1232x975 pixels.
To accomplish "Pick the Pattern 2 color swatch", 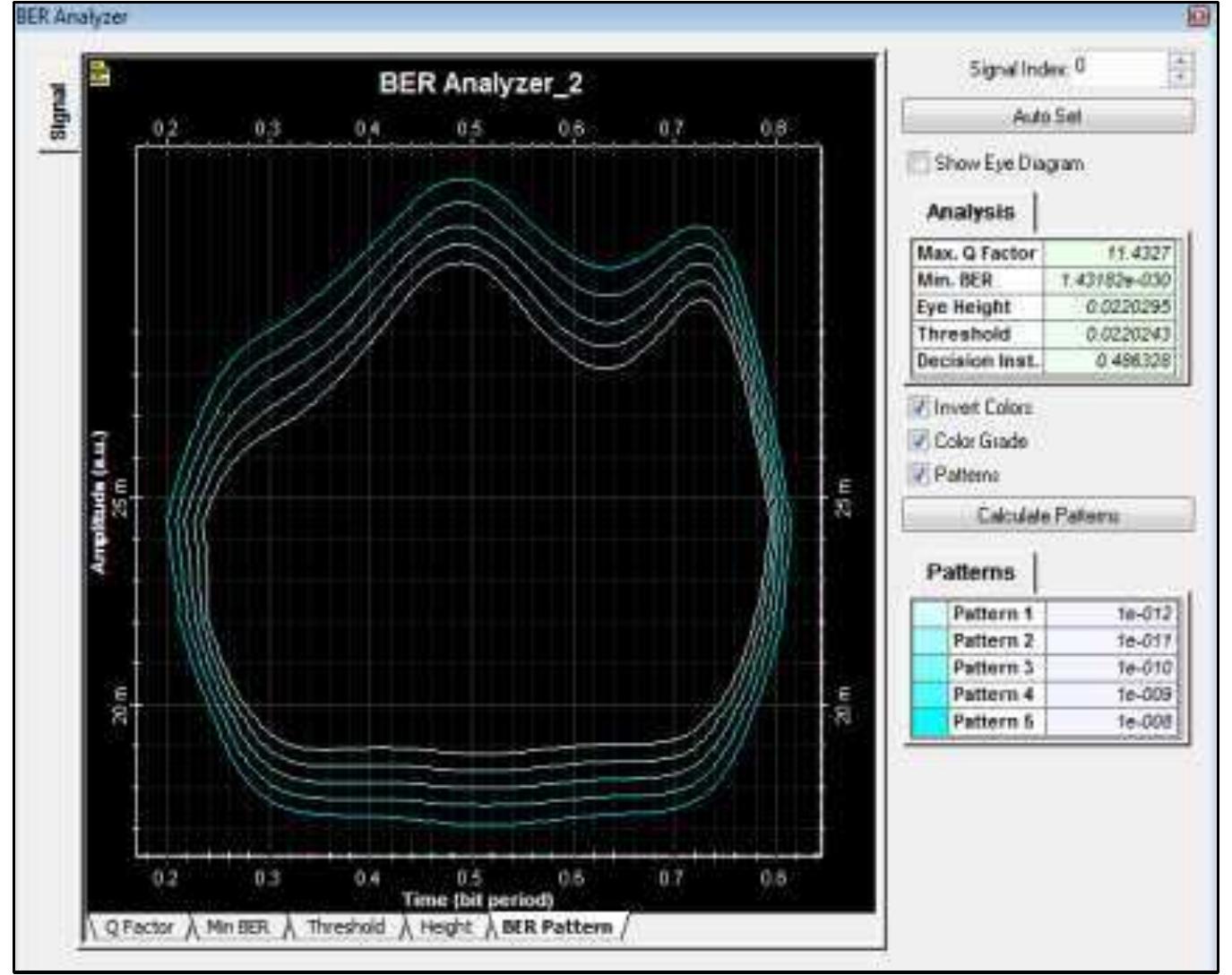I will coord(929,641).
